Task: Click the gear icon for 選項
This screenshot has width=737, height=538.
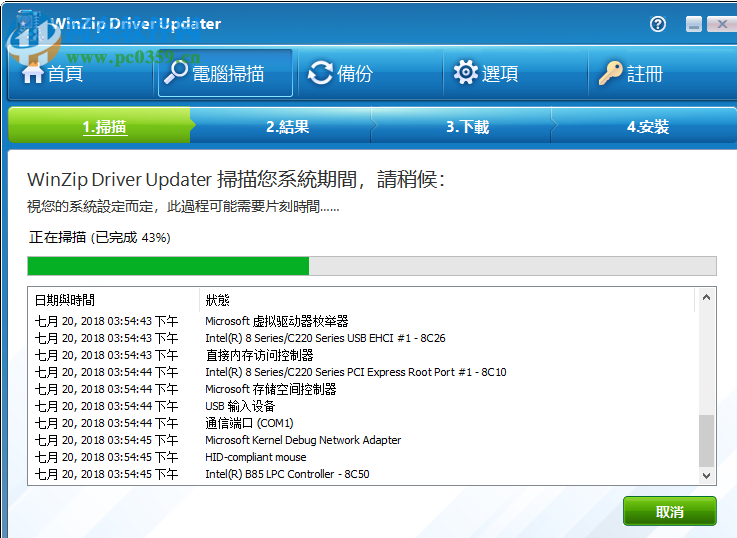Action: coord(465,72)
